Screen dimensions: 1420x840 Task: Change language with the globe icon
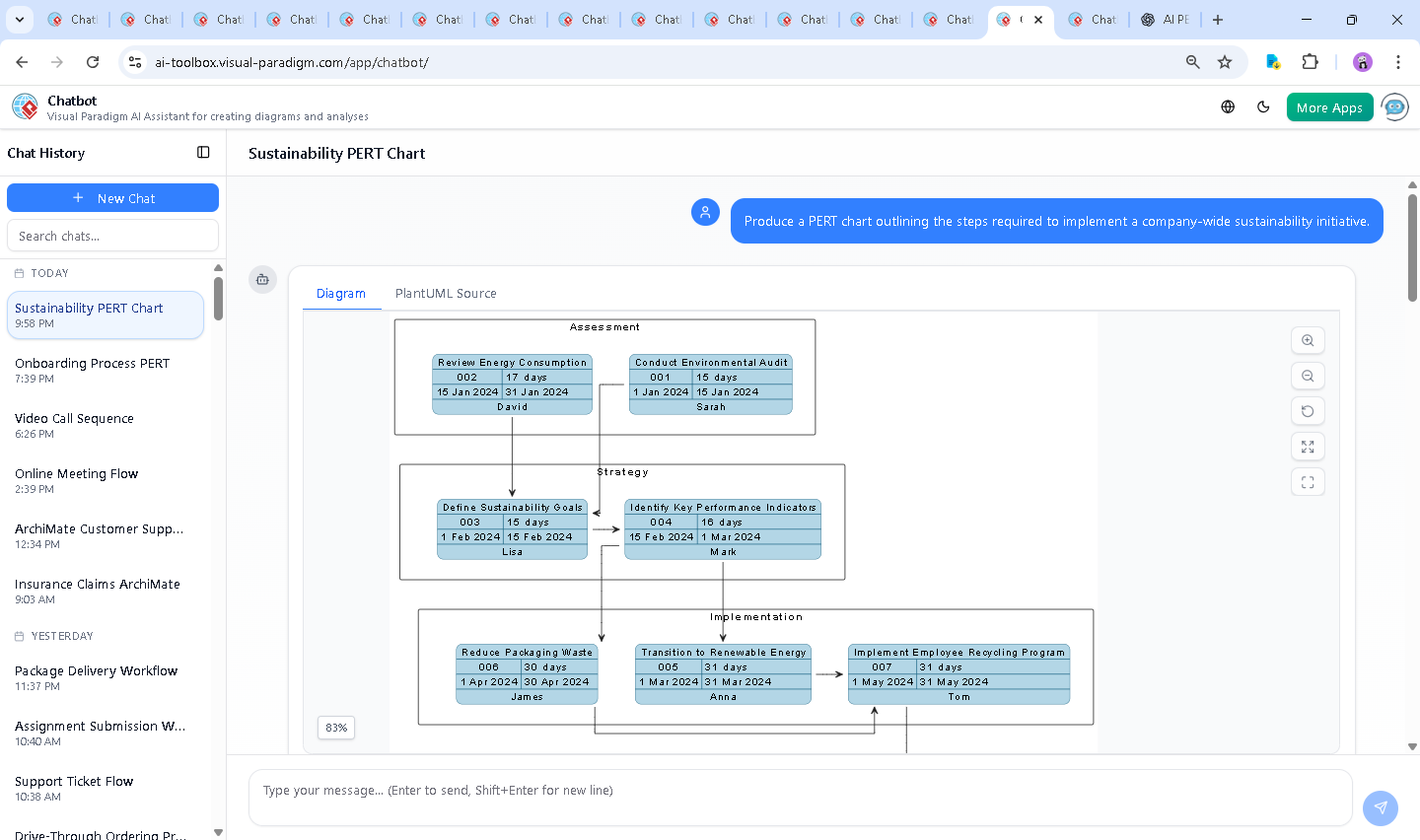tap(1228, 107)
